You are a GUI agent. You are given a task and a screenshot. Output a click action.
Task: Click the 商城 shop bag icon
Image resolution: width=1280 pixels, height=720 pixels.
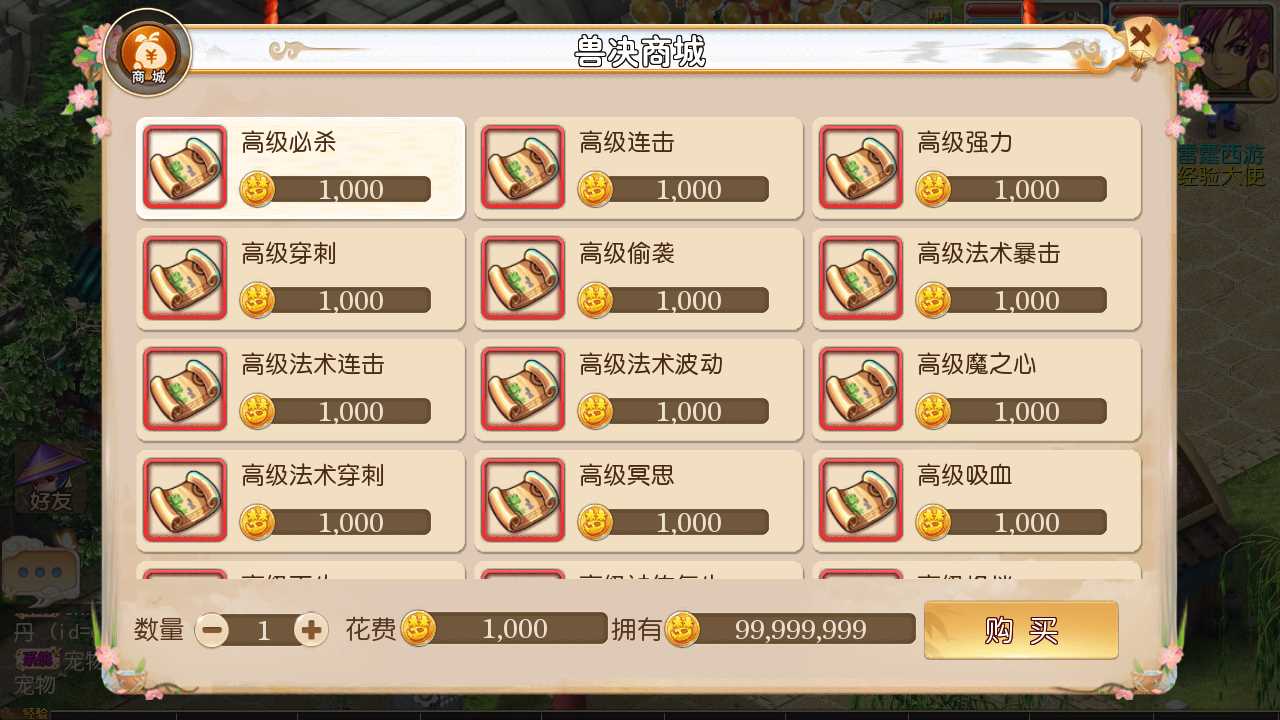pos(148,53)
